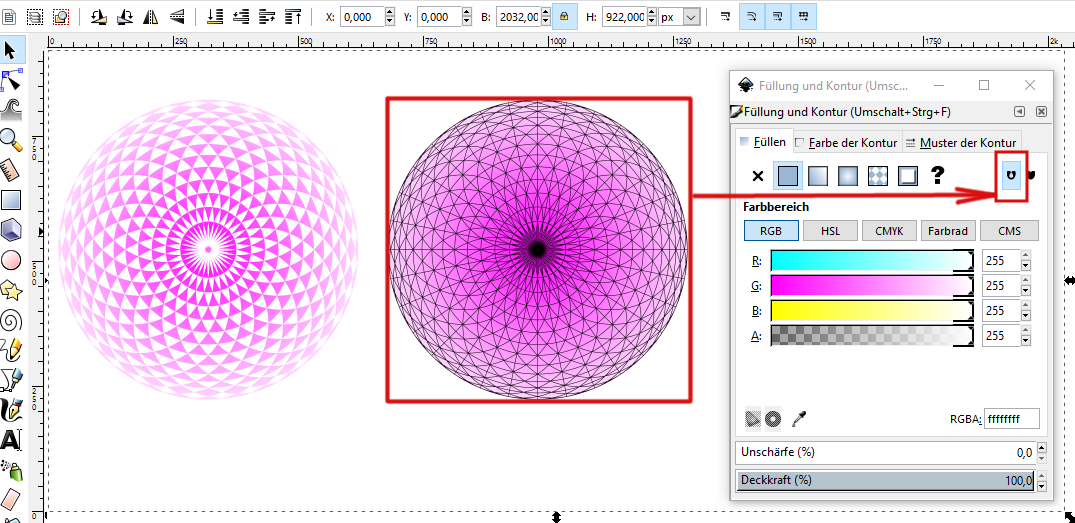Open the Muster der Kontur tab

[x=961, y=142]
